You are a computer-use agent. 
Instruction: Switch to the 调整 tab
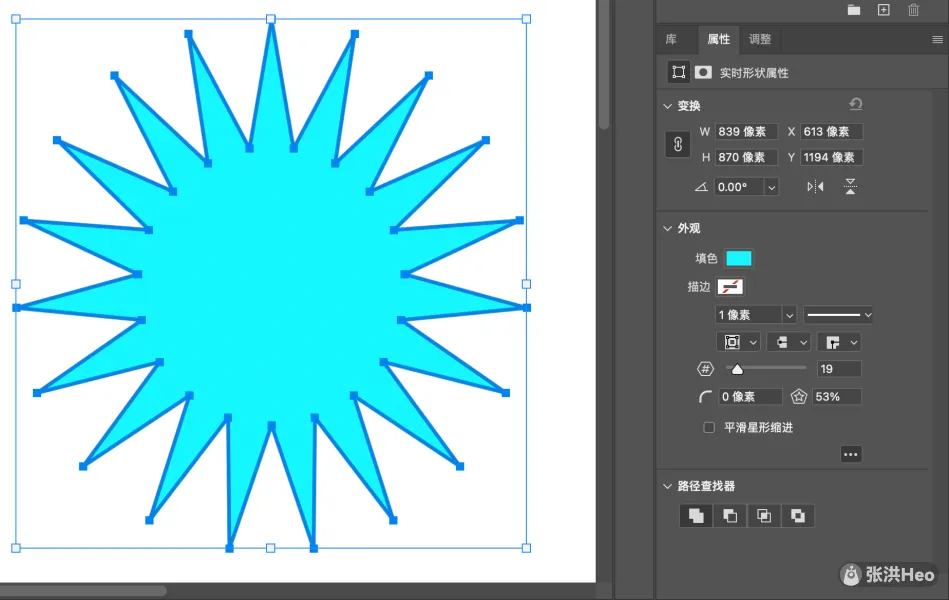pyautogui.click(x=760, y=40)
